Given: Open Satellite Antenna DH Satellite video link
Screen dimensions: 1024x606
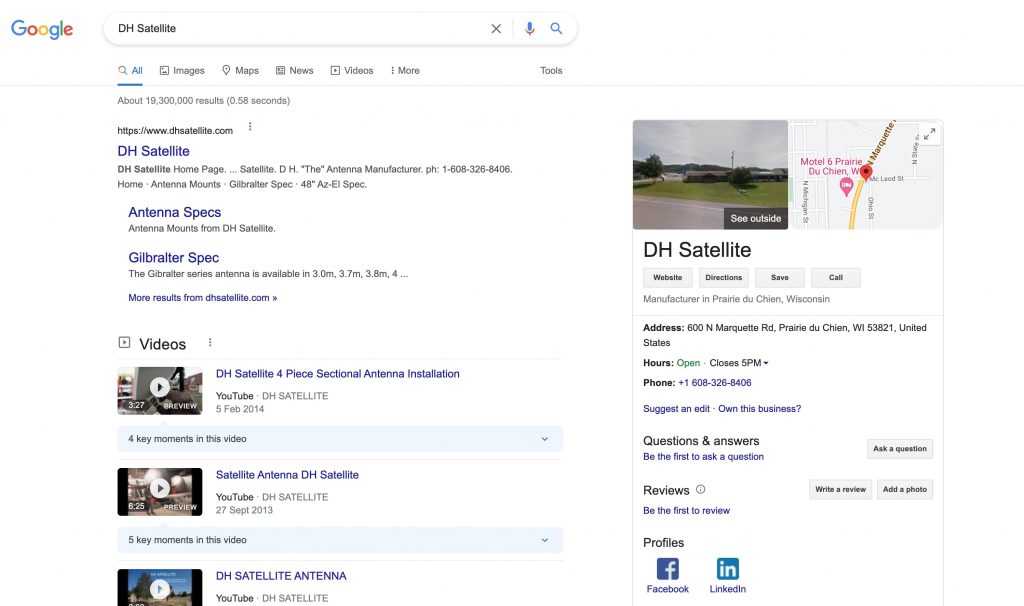Looking at the screenshot, I should pos(287,475).
